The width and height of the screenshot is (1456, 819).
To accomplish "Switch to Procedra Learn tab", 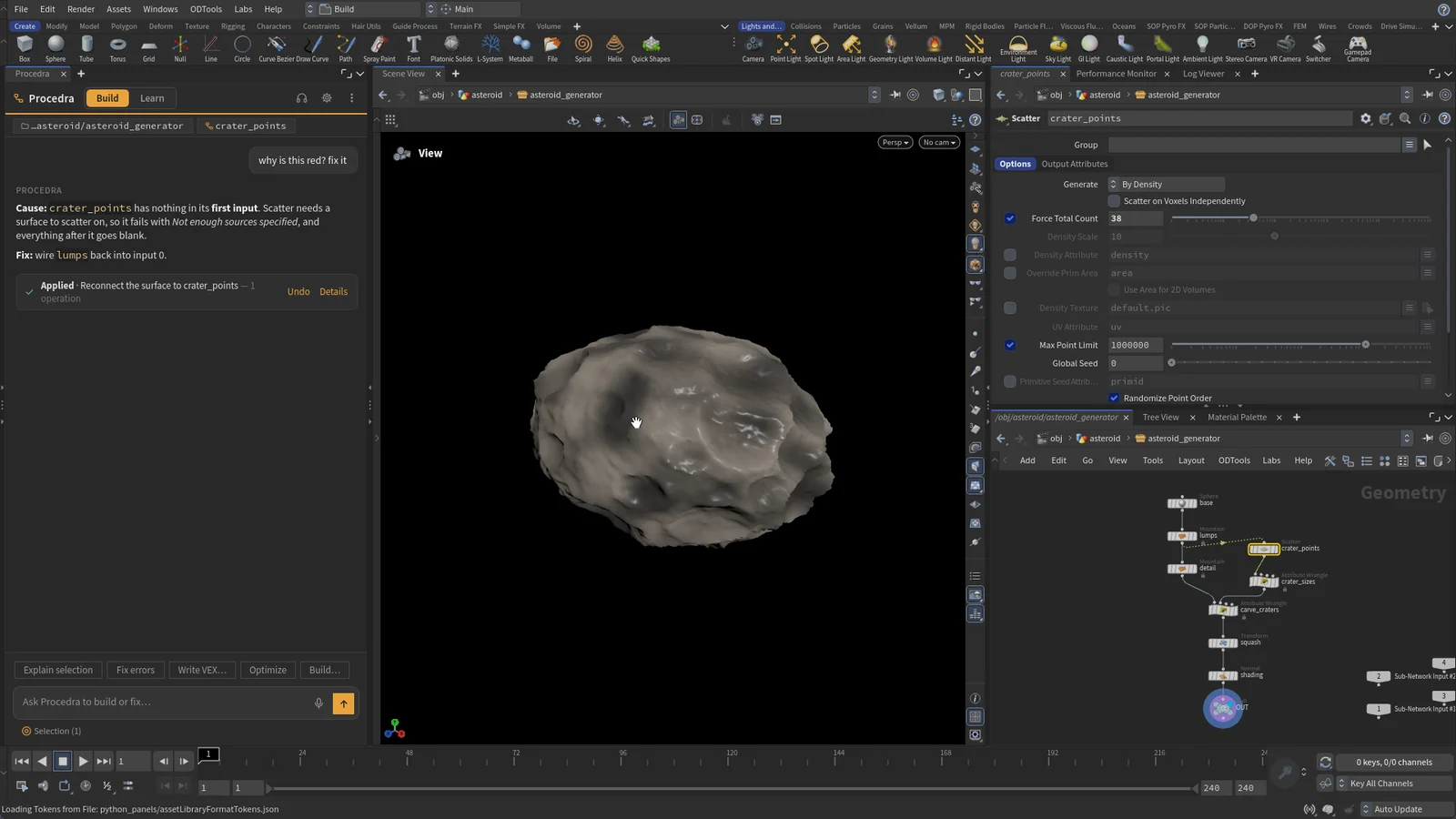I will [152, 98].
